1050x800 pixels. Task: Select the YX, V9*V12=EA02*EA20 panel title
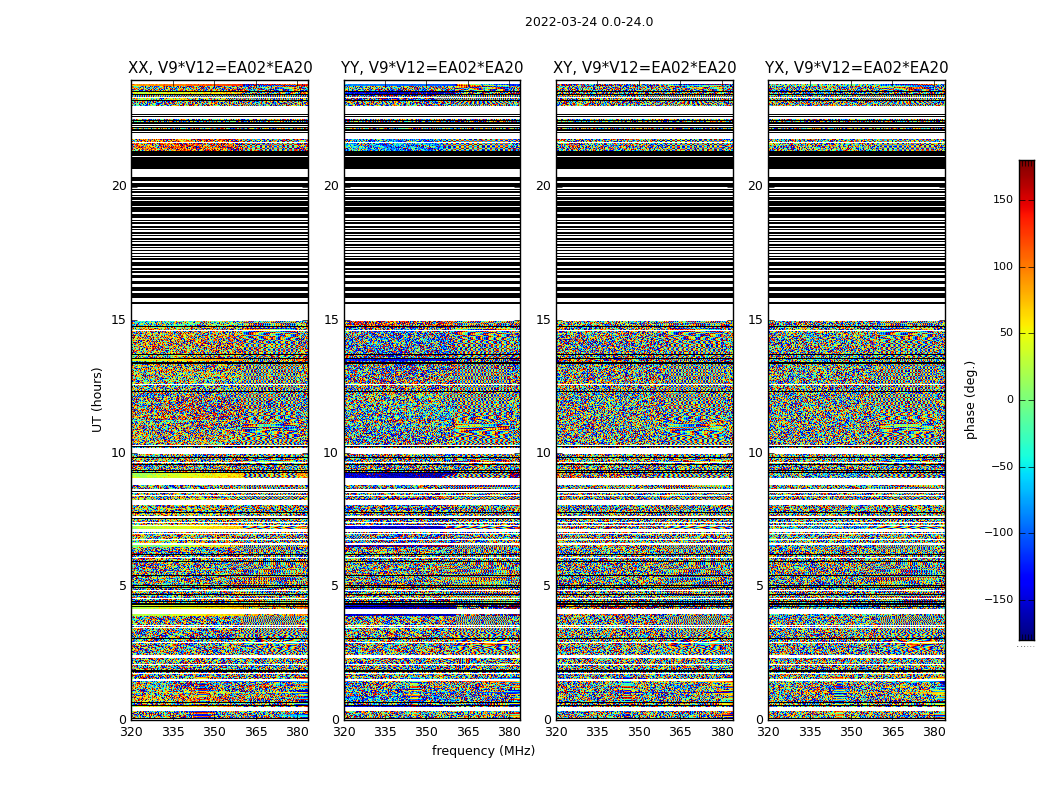tap(856, 68)
